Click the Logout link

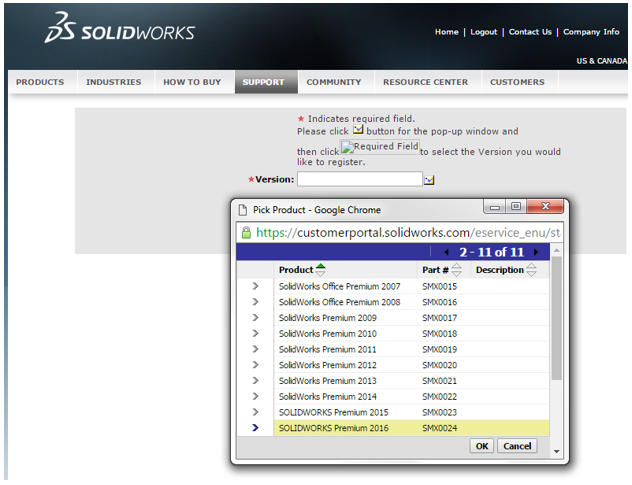(x=484, y=32)
